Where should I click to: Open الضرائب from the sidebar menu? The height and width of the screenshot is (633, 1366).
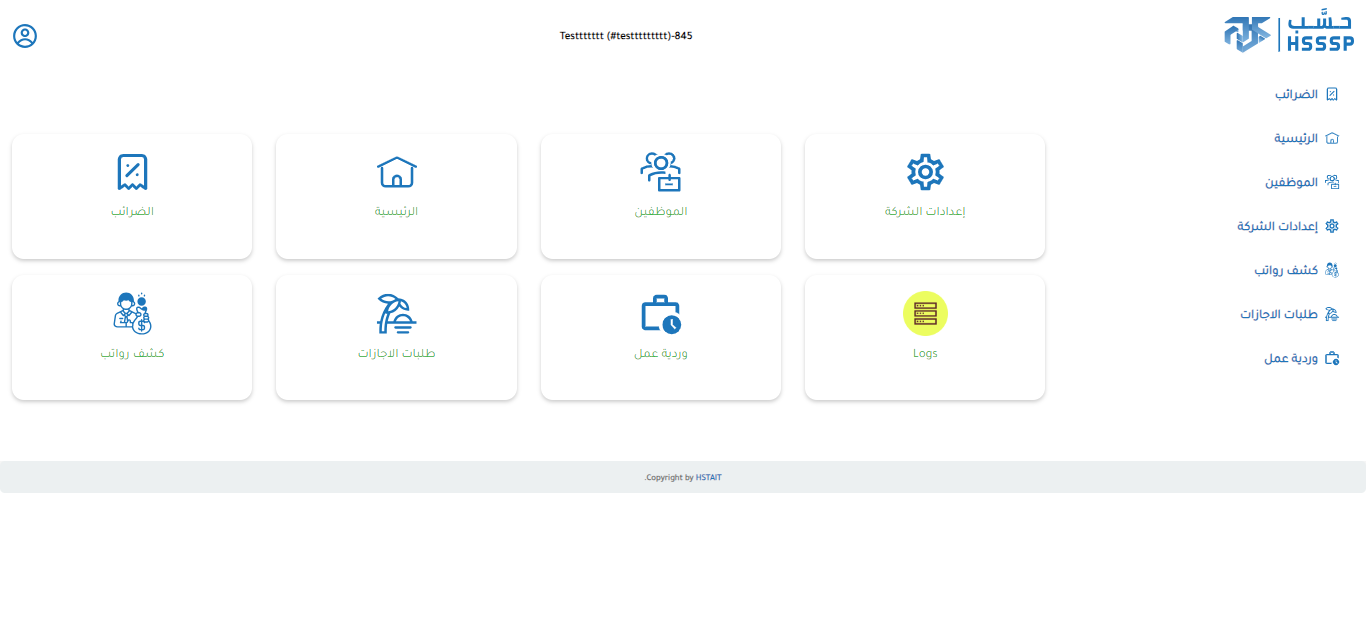pos(1296,94)
